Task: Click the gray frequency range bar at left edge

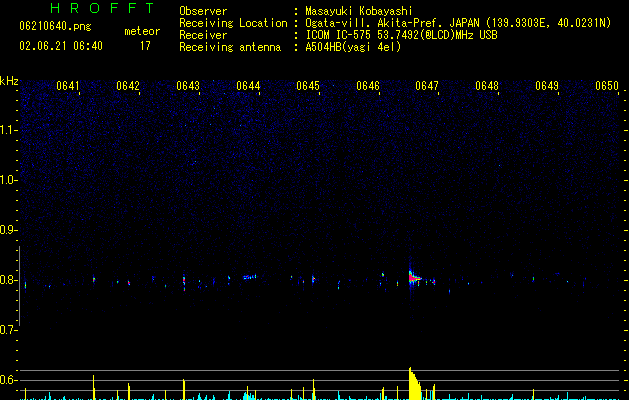Action: [19, 286]
